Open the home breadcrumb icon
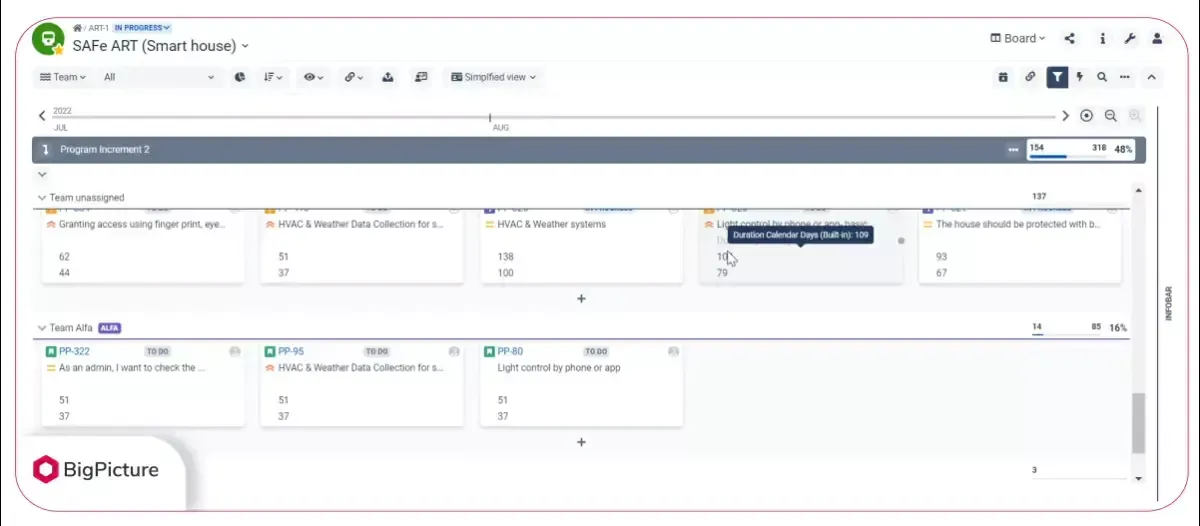The width and height of the screenshot is (1200, 526). 77,28
